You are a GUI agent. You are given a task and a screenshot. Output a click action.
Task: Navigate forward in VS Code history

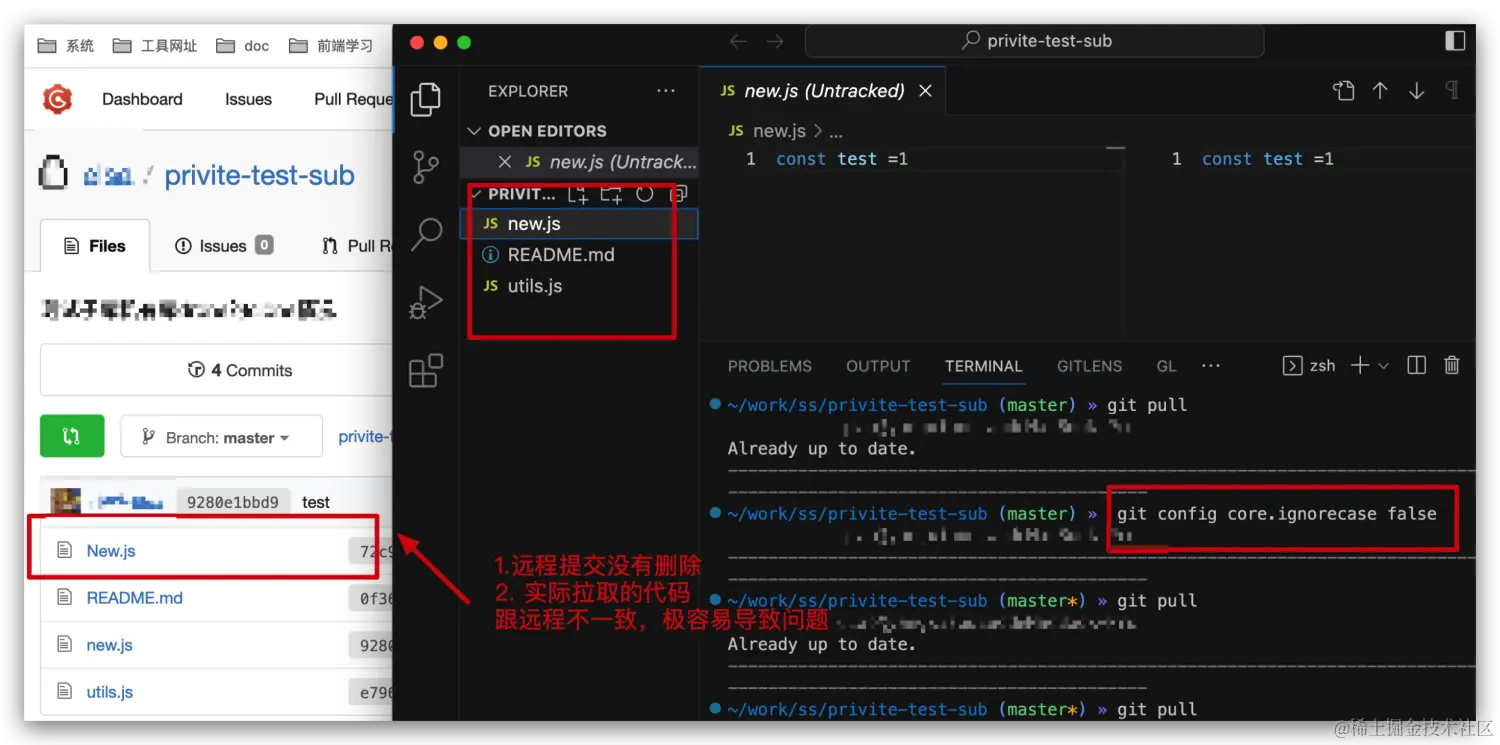point(775,41)
